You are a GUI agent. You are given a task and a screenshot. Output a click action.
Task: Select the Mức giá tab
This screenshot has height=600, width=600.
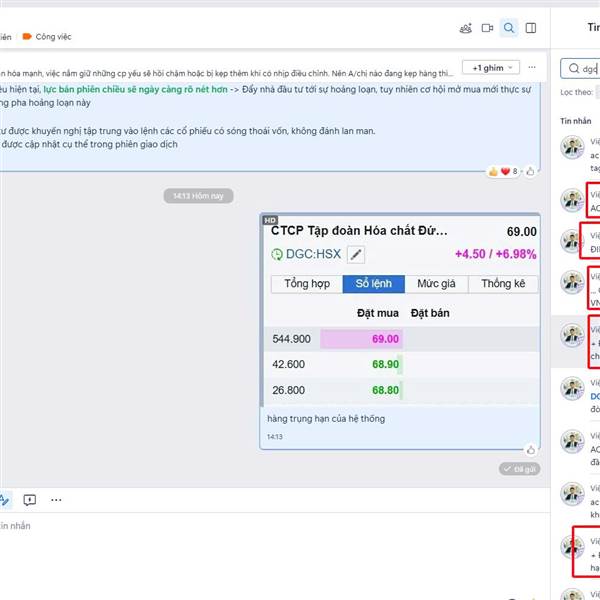click(436, 284)
